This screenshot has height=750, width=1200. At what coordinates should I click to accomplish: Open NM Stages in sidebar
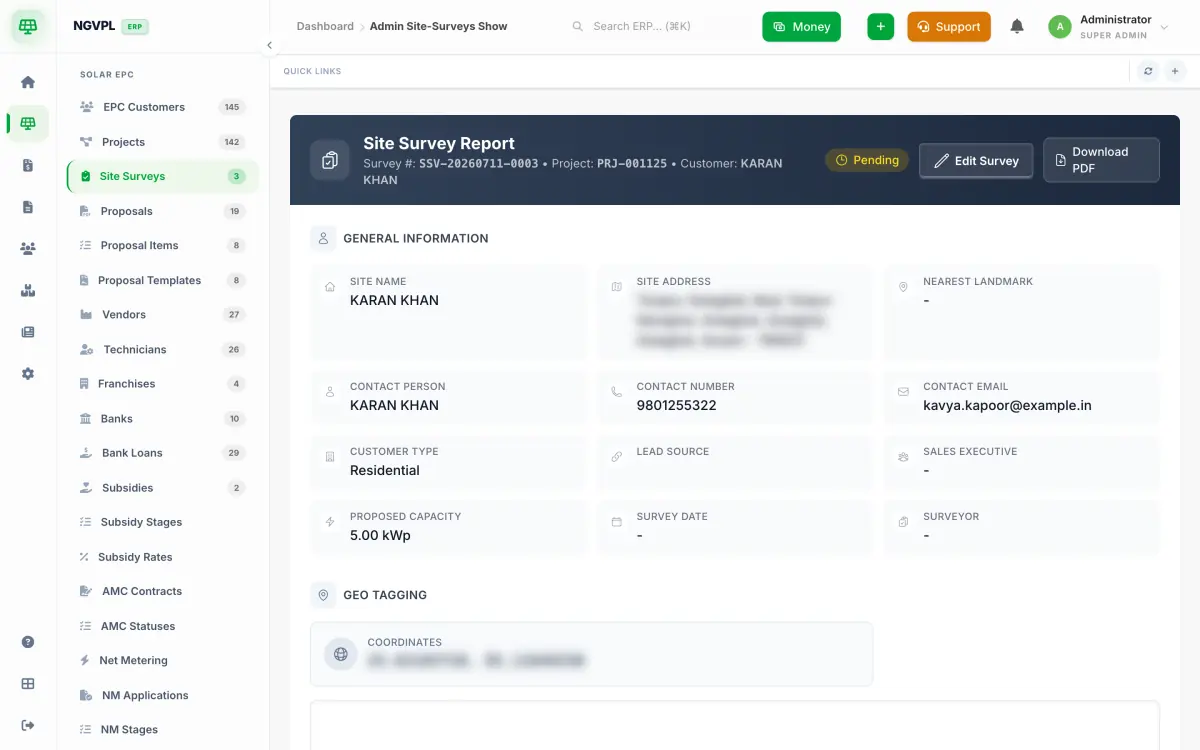(x=162, y=729)
